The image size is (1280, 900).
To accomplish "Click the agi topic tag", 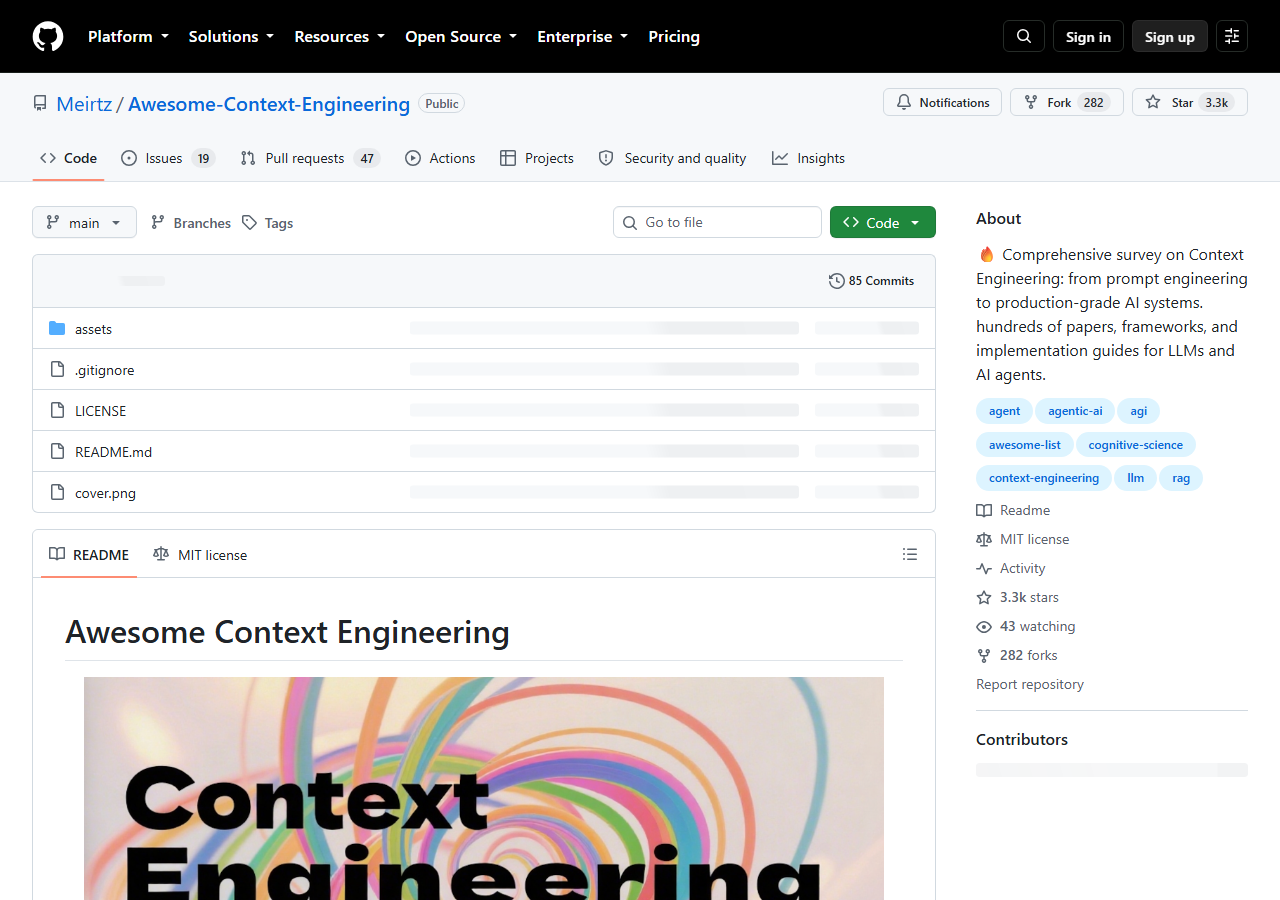I will [1139, 411].
